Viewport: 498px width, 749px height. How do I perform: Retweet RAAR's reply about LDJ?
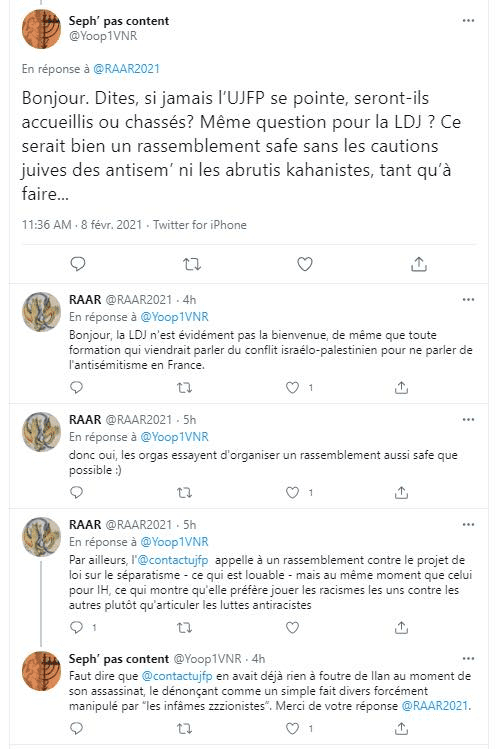[184, 387]
